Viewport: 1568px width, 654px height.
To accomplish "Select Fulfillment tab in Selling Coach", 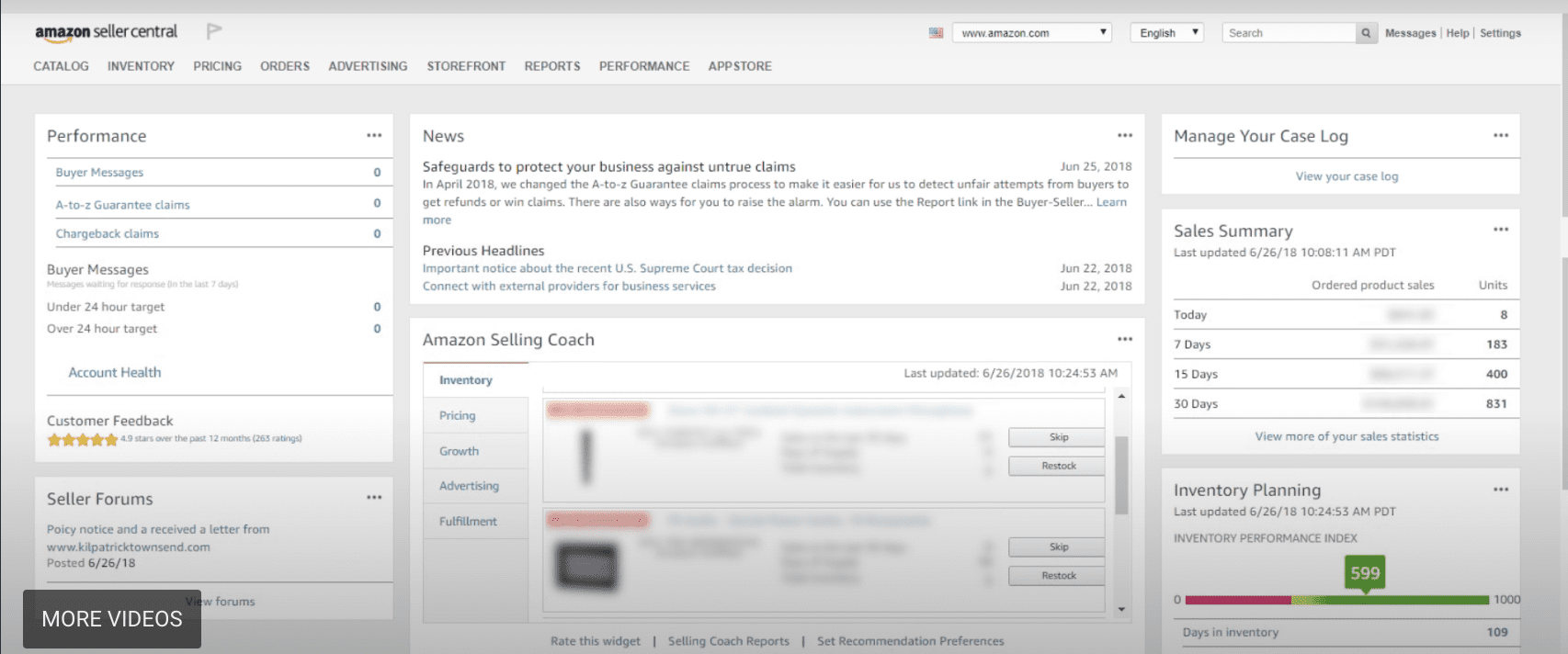I will click(468, 522).
